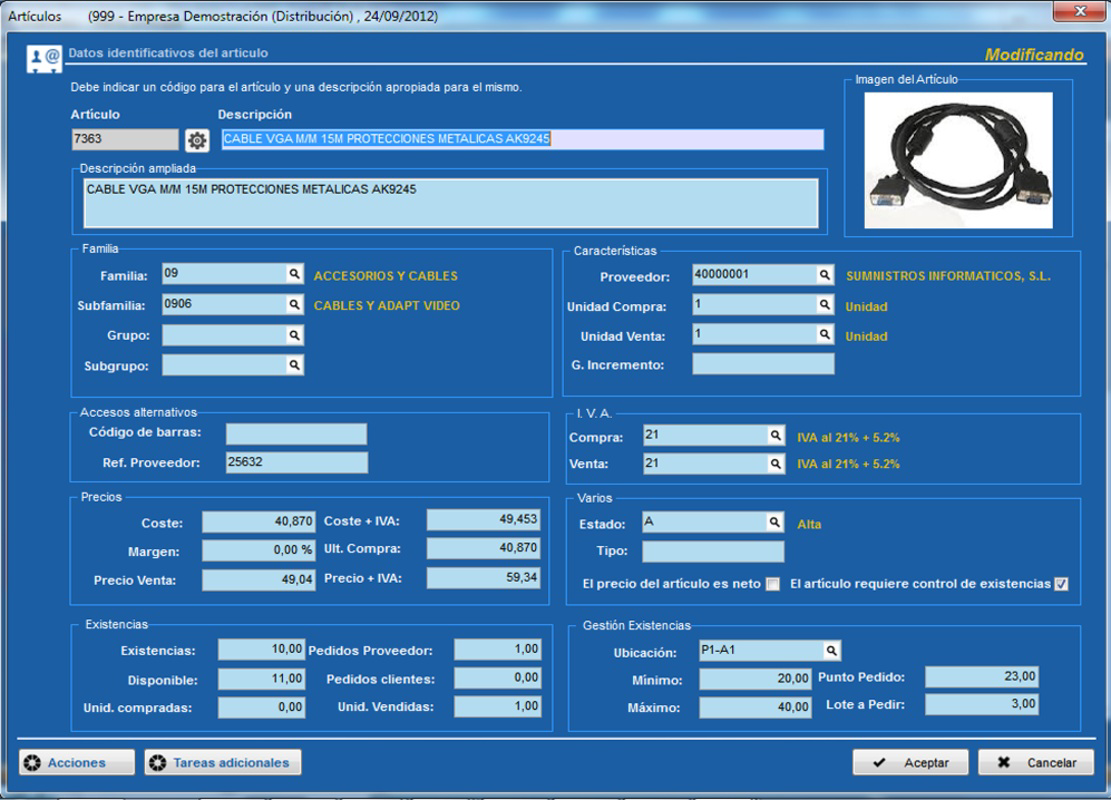Open Subgrupo search magnifier

[x=294, y=365]
